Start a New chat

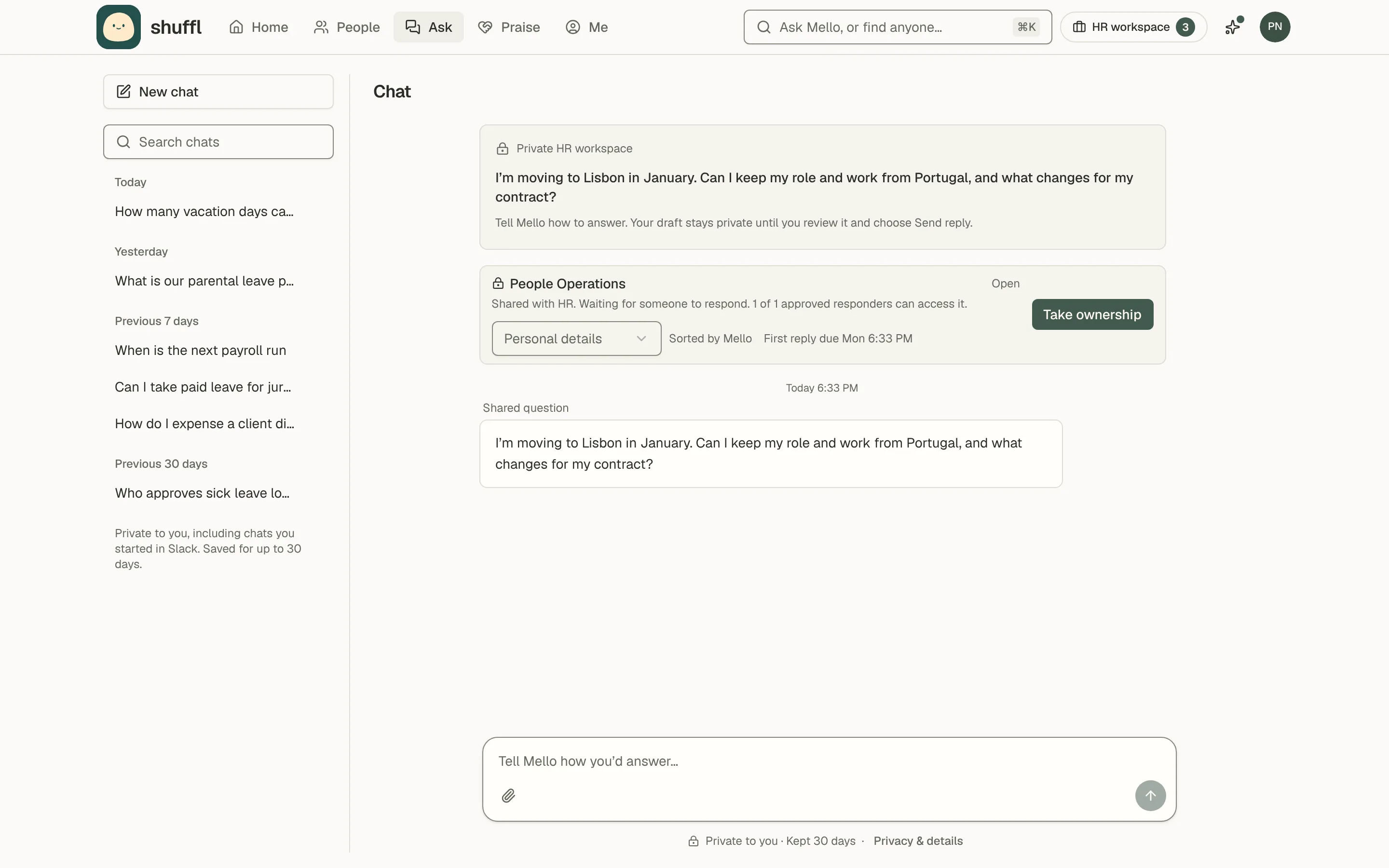218,91
